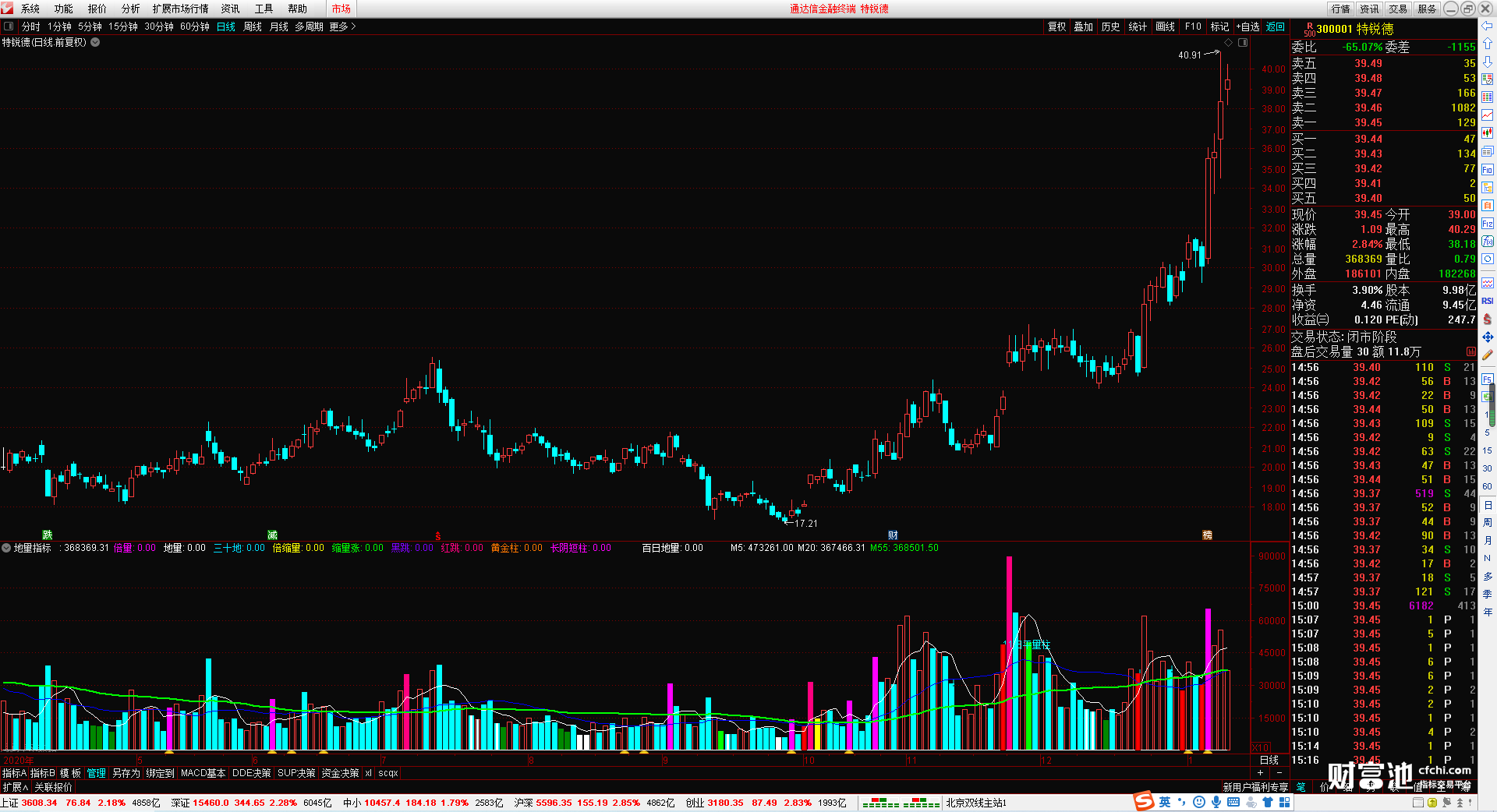Viewport: 1497px width, 812px height.
Task: Click the Sogou input method S logo
Action: [1144, 801]
